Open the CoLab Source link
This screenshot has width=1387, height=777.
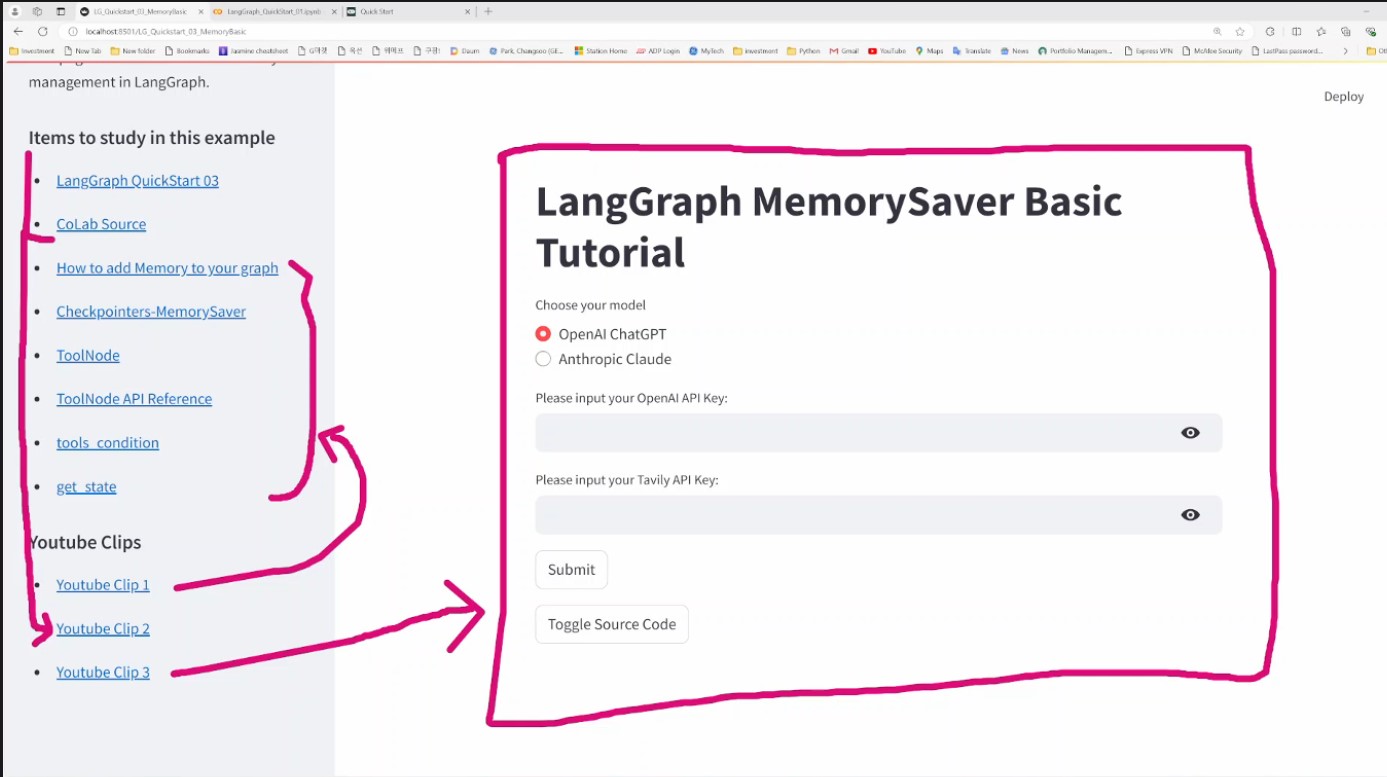click(101, 224)
